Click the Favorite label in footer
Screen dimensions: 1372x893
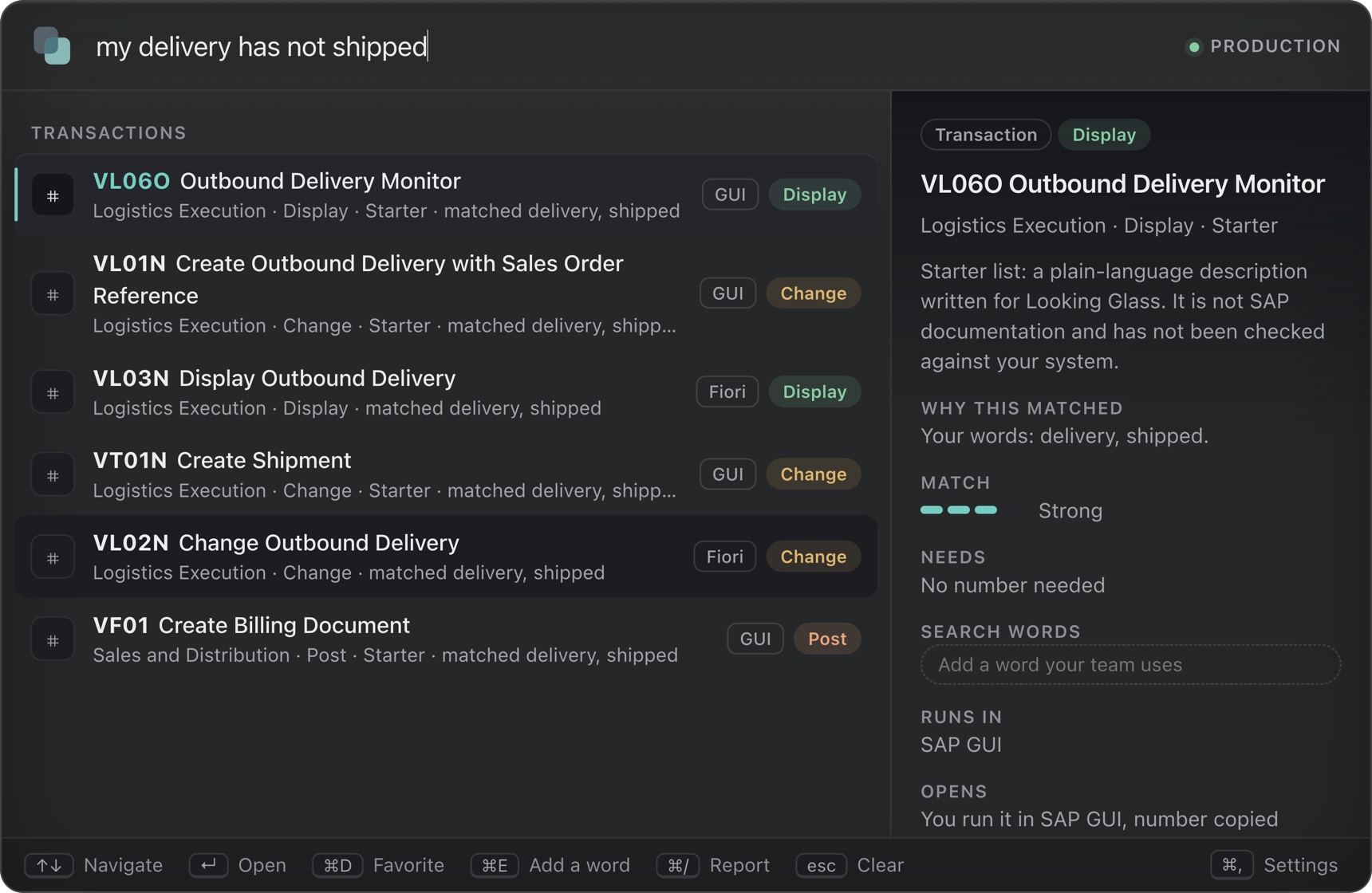(408, 865)
